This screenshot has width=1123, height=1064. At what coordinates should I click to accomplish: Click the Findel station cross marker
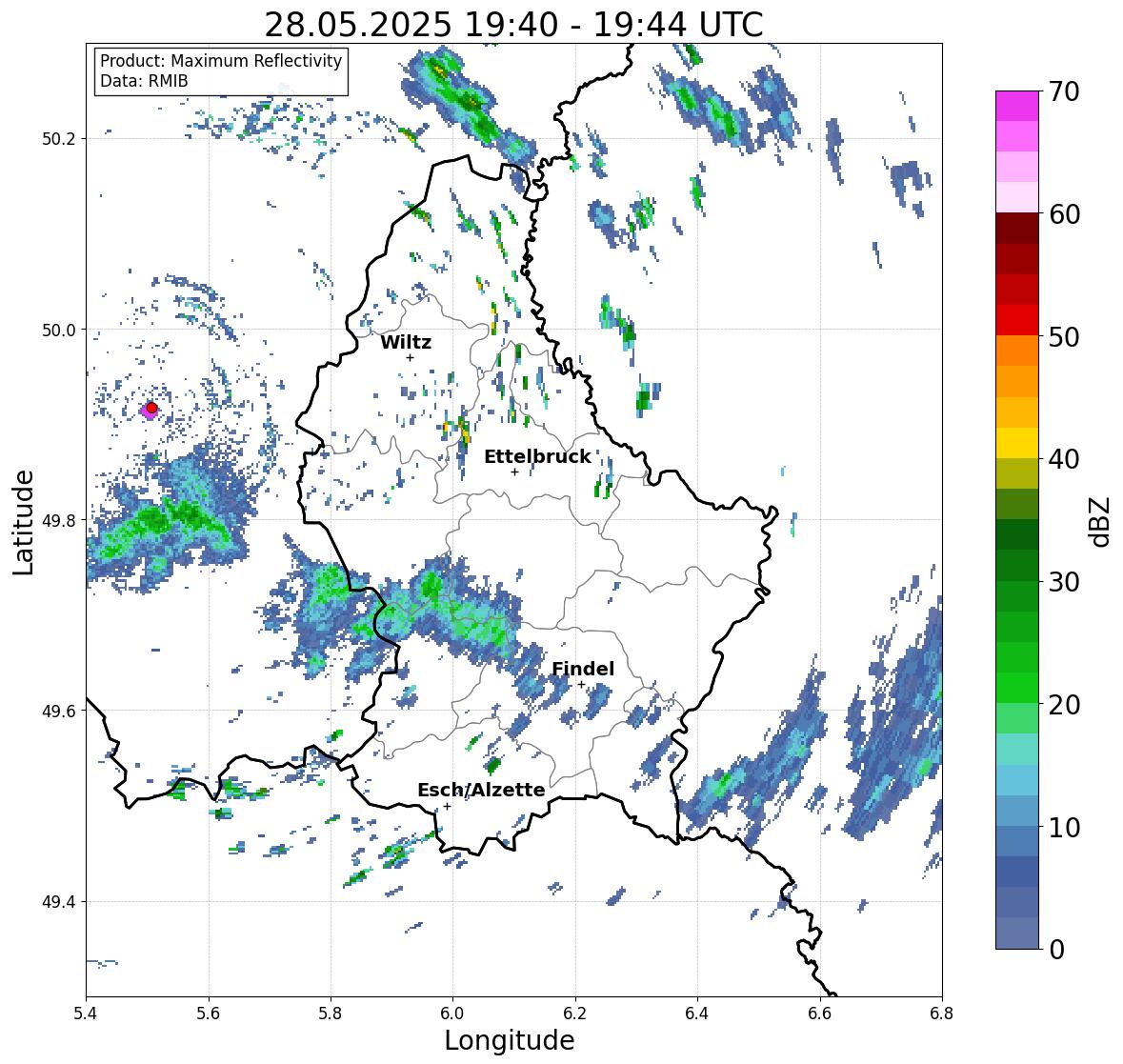pyautogui.click(x=582, y=685)
